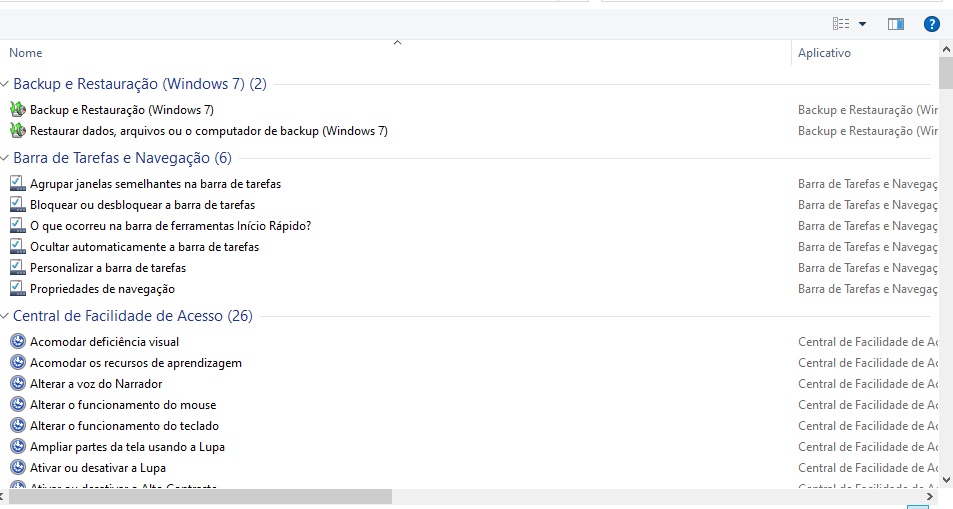The height and width of the screenshot is (509, 953).
Task: Toggle the preview pane icon
Action: (896, 24)
